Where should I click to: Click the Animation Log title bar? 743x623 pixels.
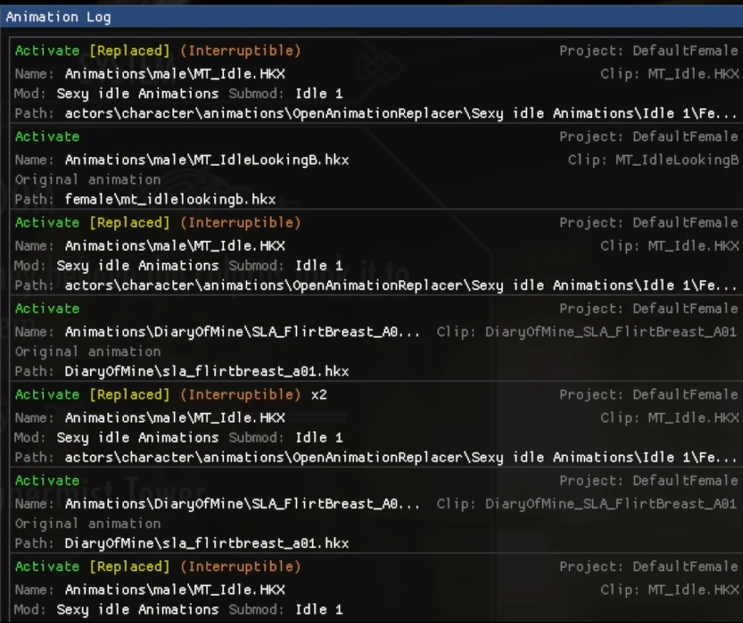372,17
